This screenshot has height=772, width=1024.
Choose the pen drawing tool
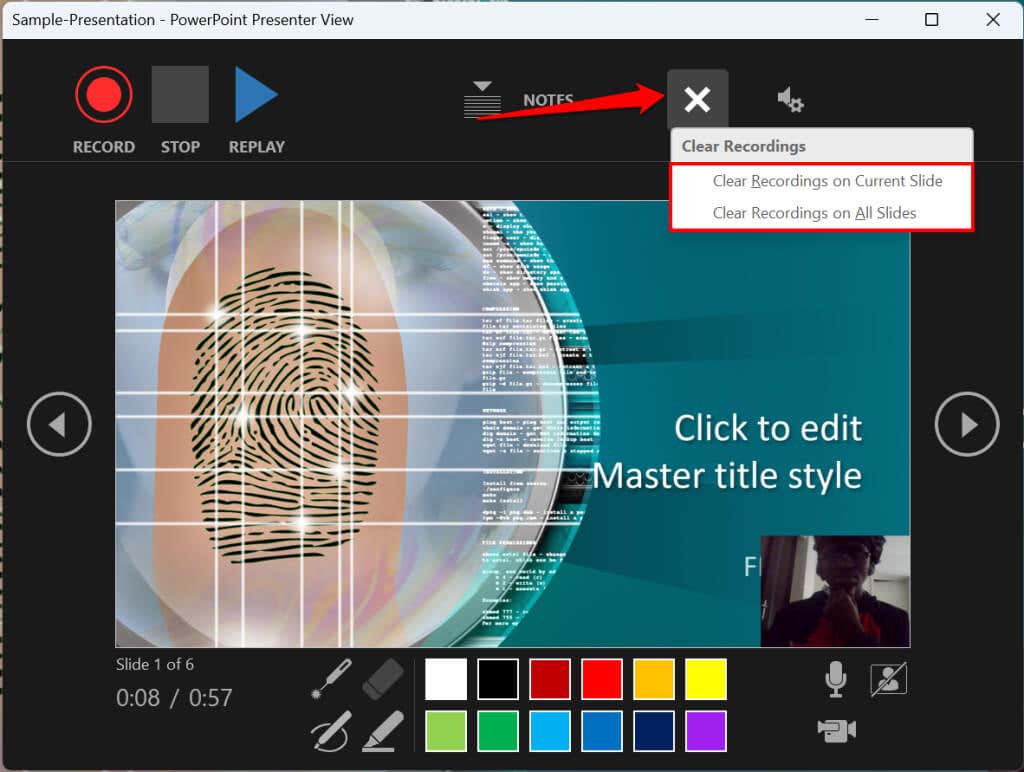tap(332, 731)
